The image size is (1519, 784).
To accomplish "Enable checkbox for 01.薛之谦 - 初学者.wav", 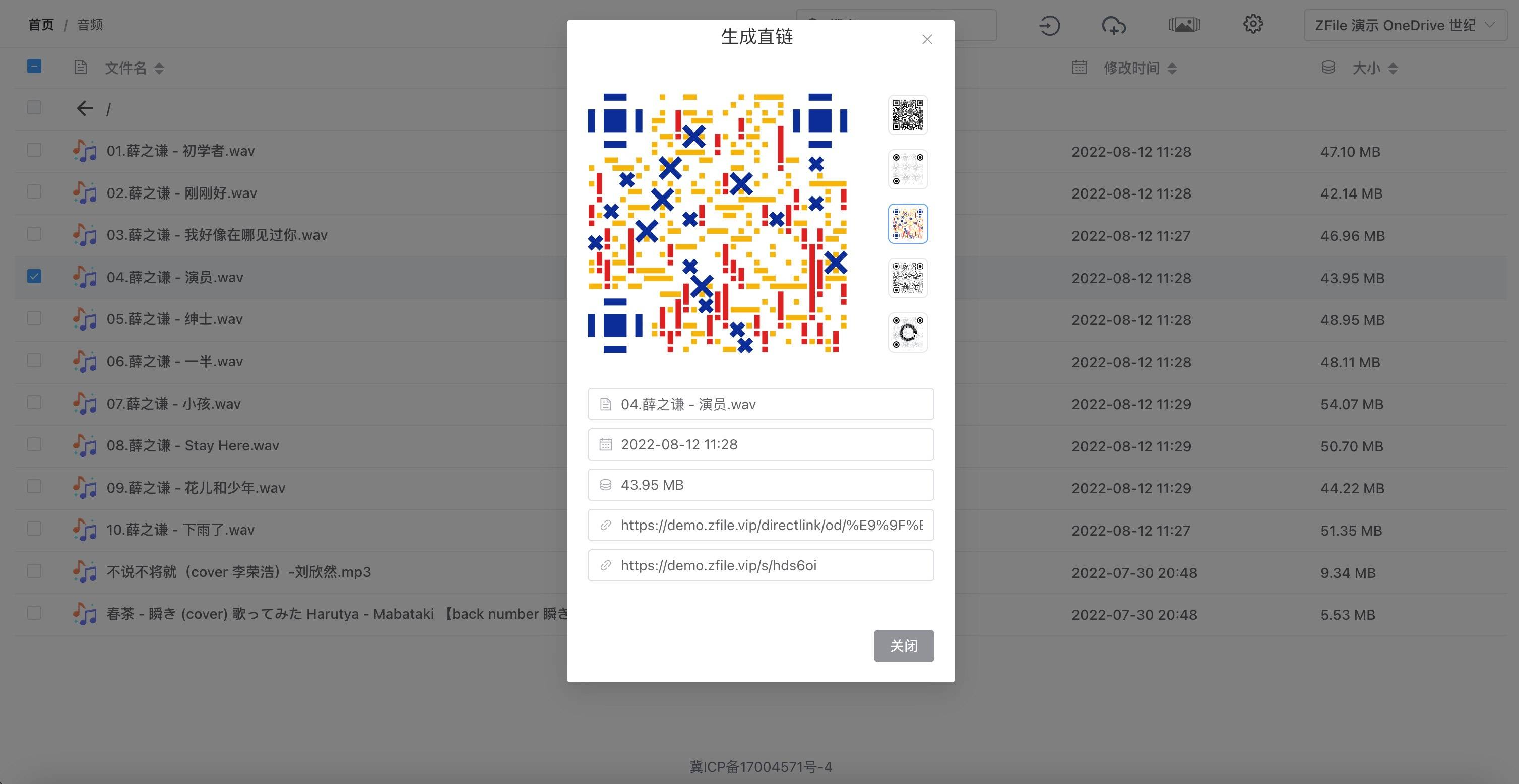I will click(x=34, y=151).
